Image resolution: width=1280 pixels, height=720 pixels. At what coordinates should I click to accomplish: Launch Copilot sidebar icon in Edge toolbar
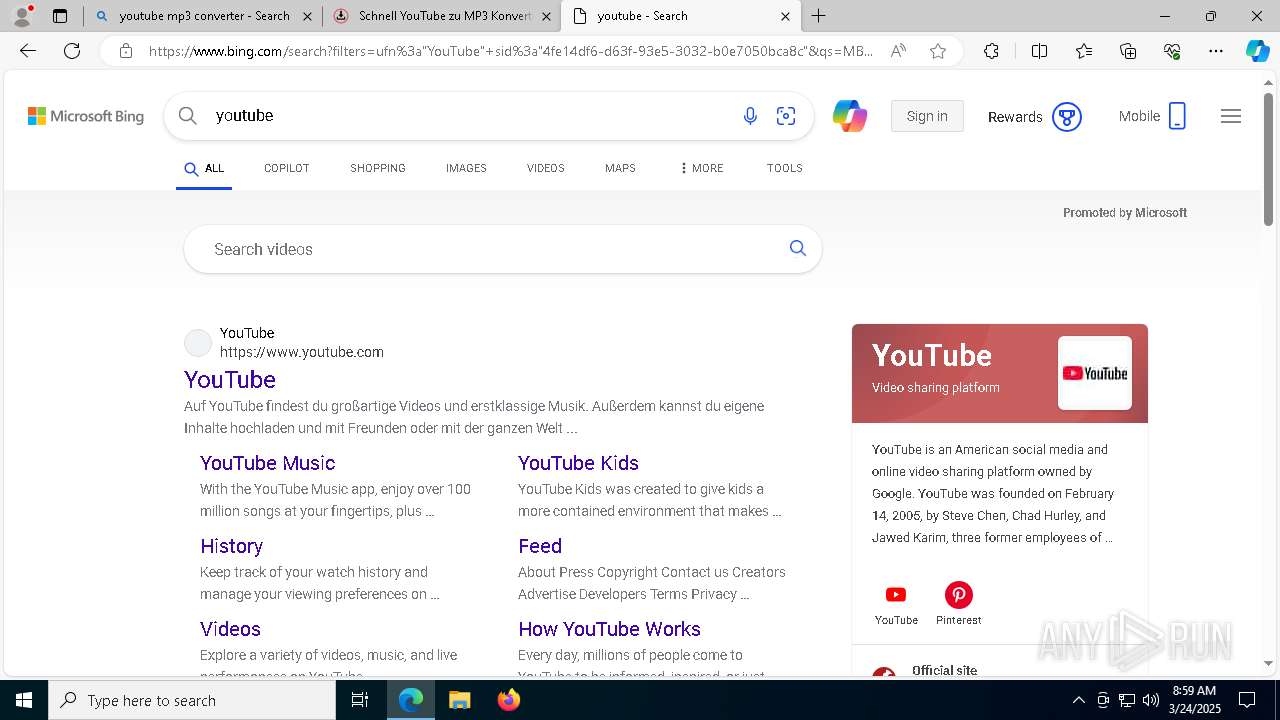pyautogui.click(x=1258, y=51)
